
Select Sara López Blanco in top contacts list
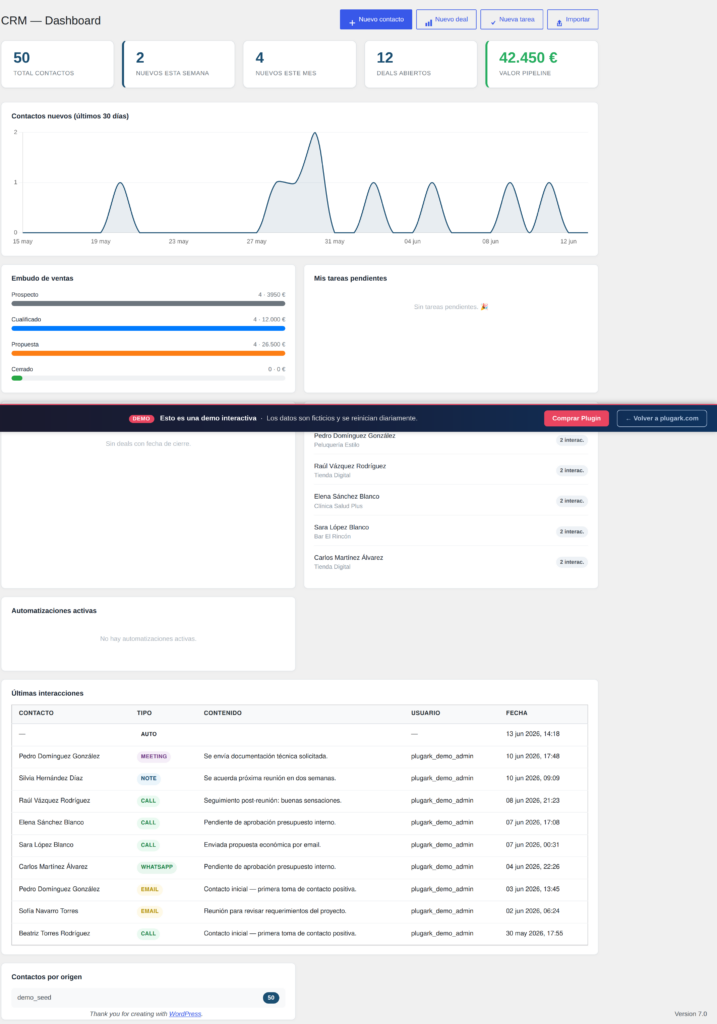[x=341, y=527]
